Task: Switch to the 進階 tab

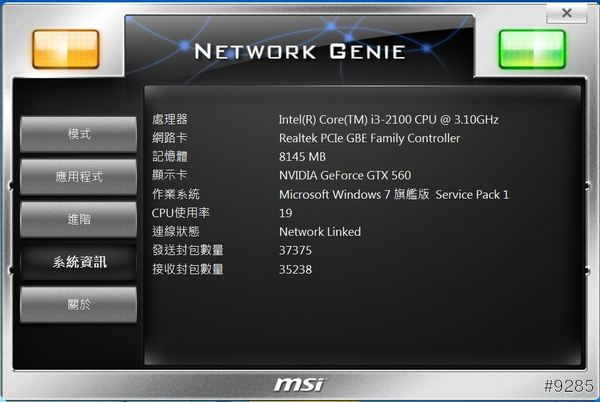Action: coord(78,220)
